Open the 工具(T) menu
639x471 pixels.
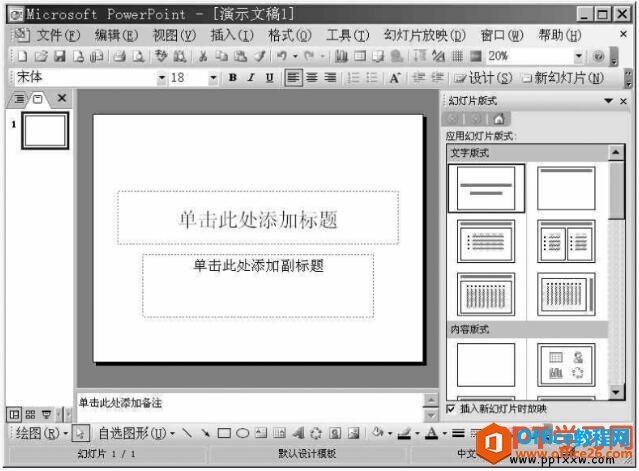click(x=348, y=35)
